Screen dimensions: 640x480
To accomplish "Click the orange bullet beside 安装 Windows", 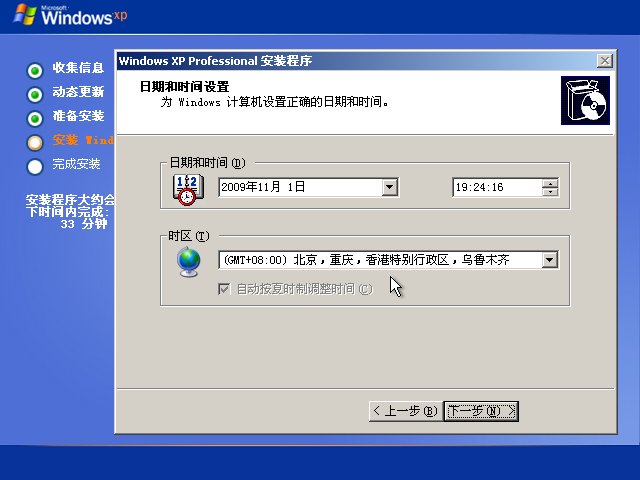I will point(35,142).
